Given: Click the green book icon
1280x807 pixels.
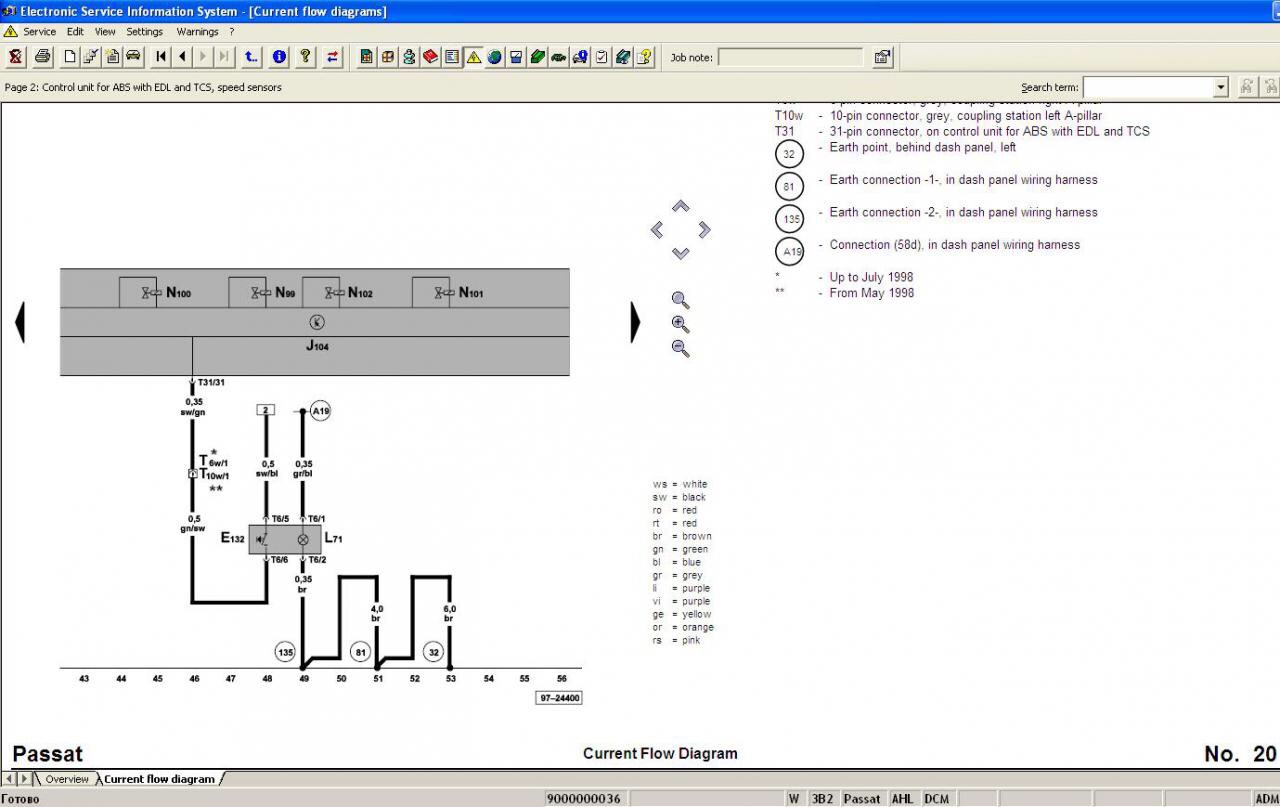Looking at the screenshot, I should pos(537,57).
